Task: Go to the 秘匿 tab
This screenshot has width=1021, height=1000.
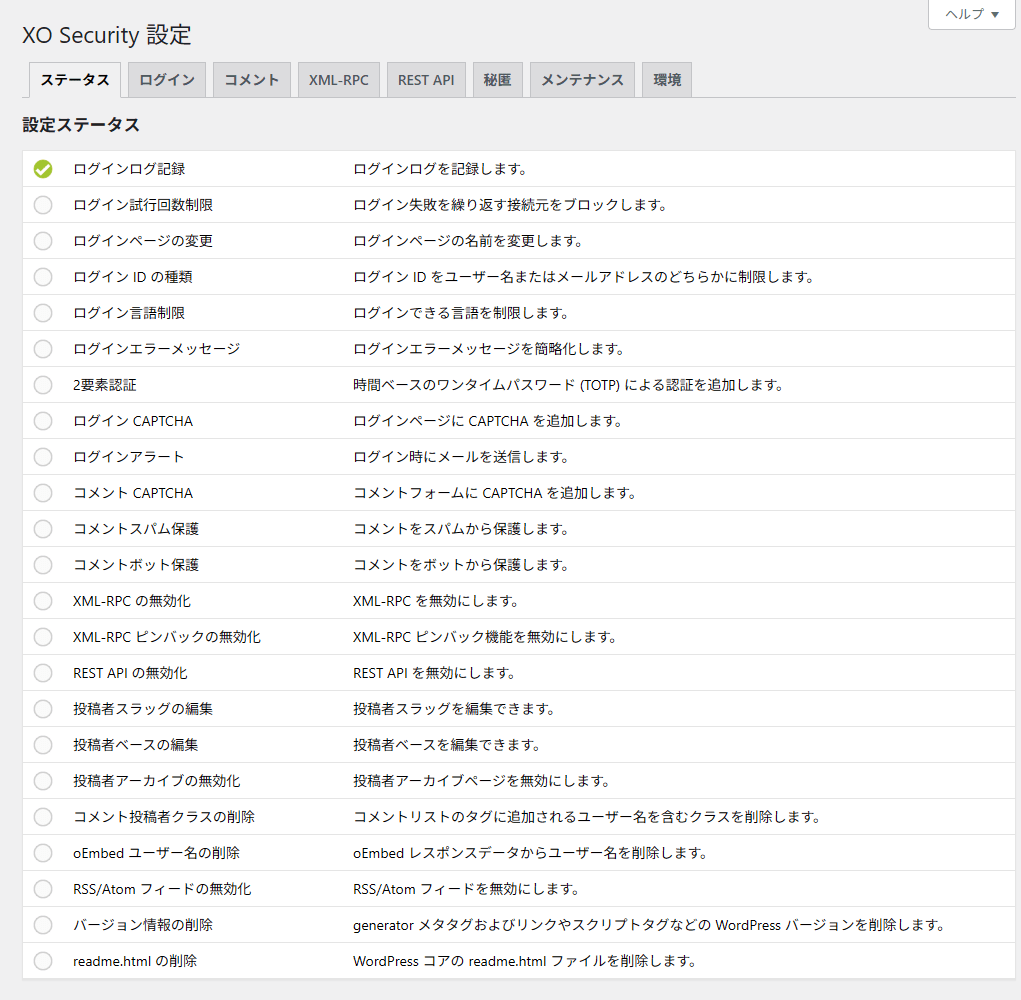Action: [497, 80]
